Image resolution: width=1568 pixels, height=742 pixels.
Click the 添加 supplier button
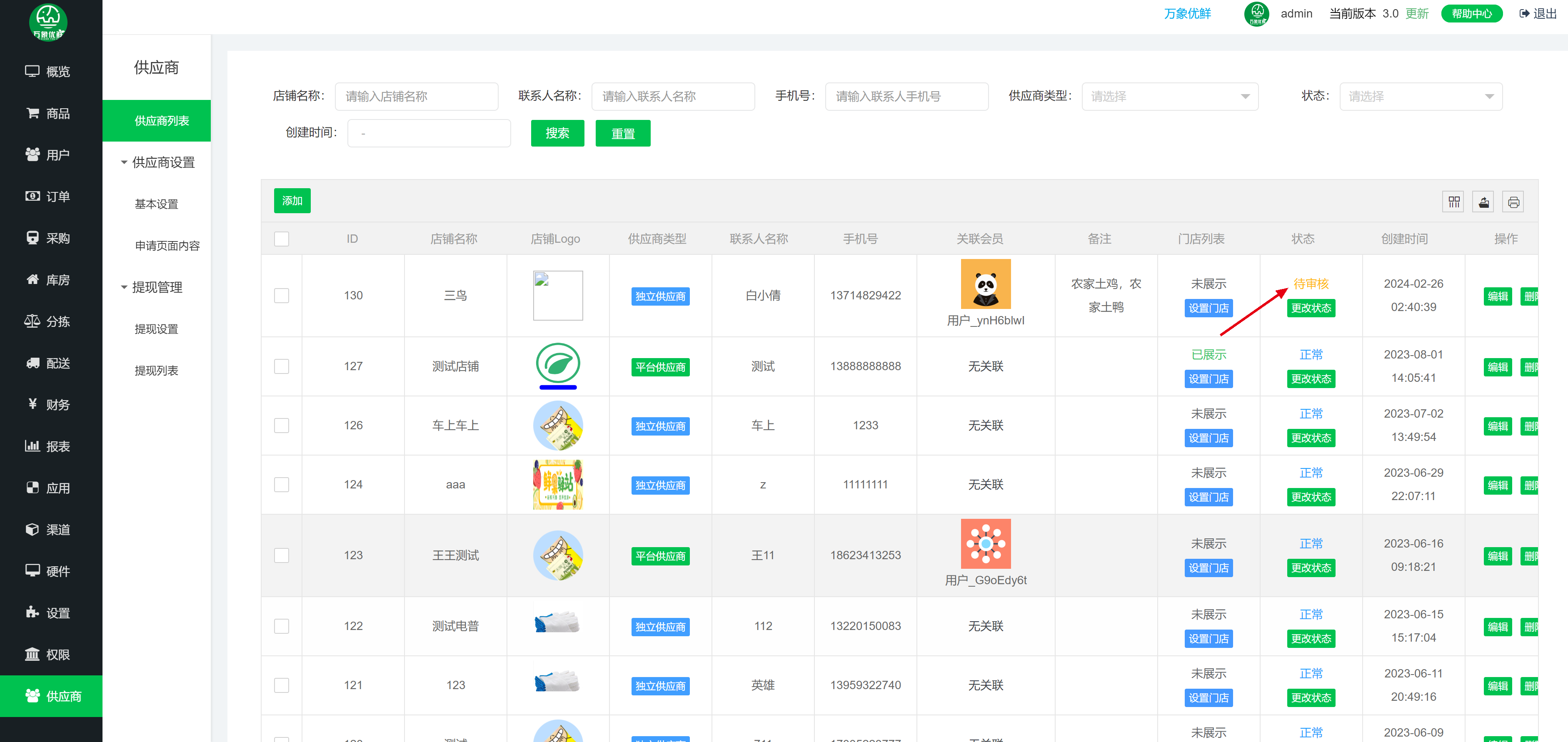(292, 201)
